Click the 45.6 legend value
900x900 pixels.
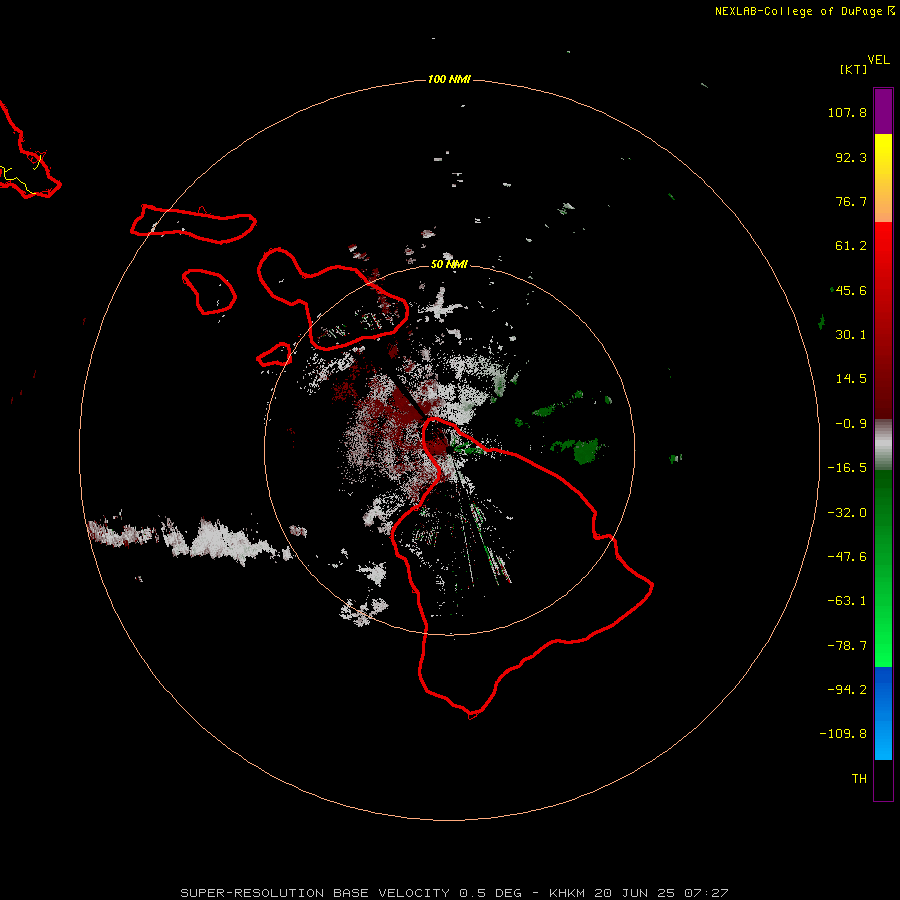[x=851, y=290]
